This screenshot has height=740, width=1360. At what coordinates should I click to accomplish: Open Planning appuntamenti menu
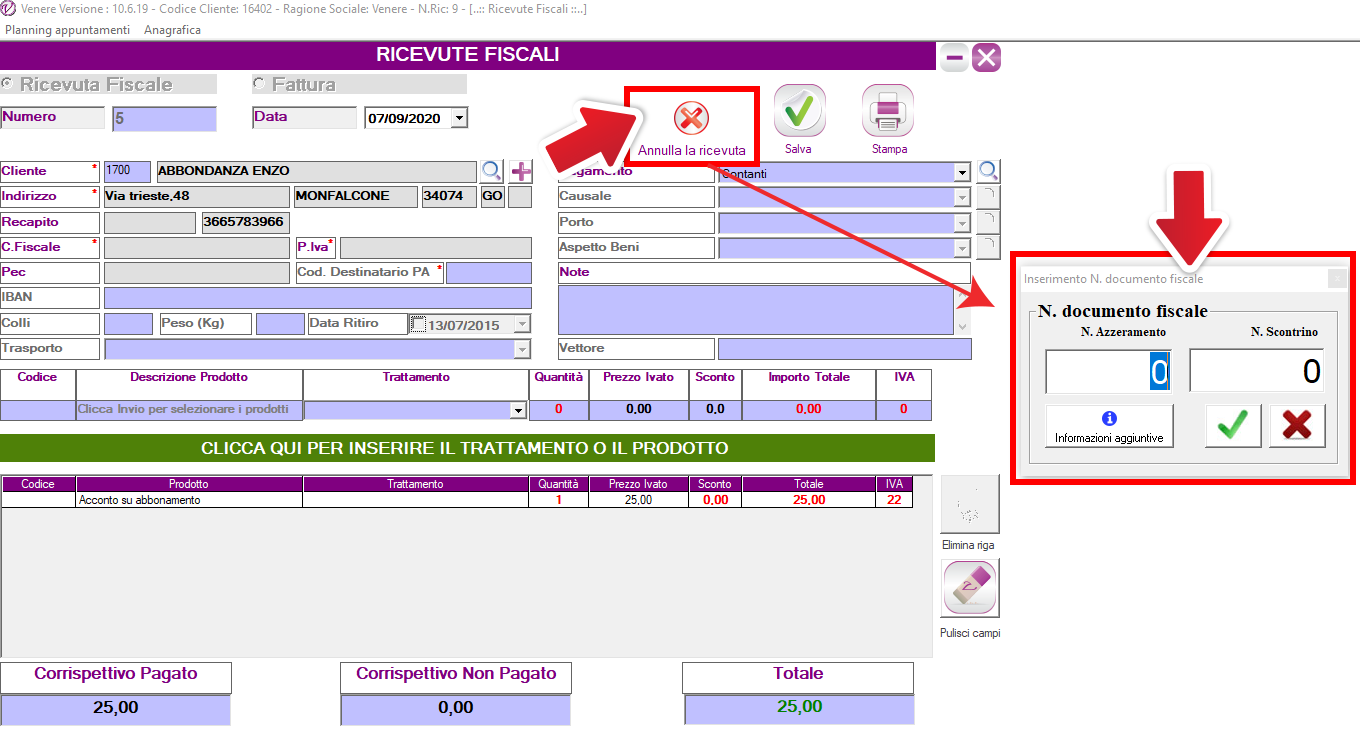point(67,30)
